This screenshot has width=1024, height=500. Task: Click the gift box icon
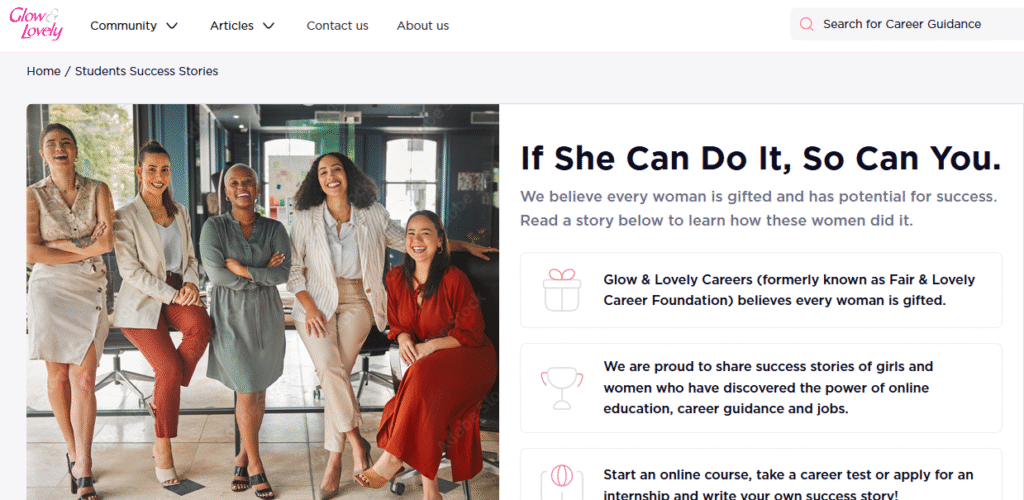561,290
